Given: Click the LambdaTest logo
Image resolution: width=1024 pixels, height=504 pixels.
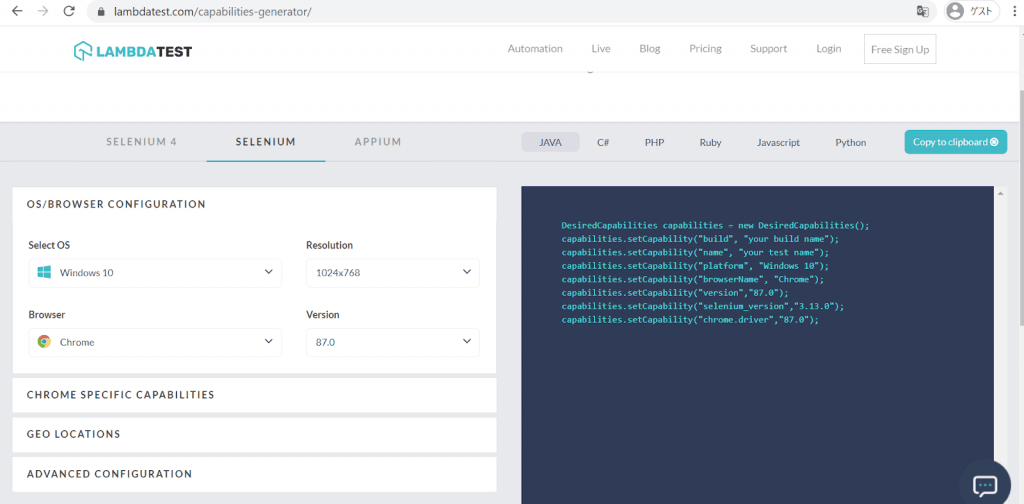Looking at the screenshot, I should coord(132,50).
